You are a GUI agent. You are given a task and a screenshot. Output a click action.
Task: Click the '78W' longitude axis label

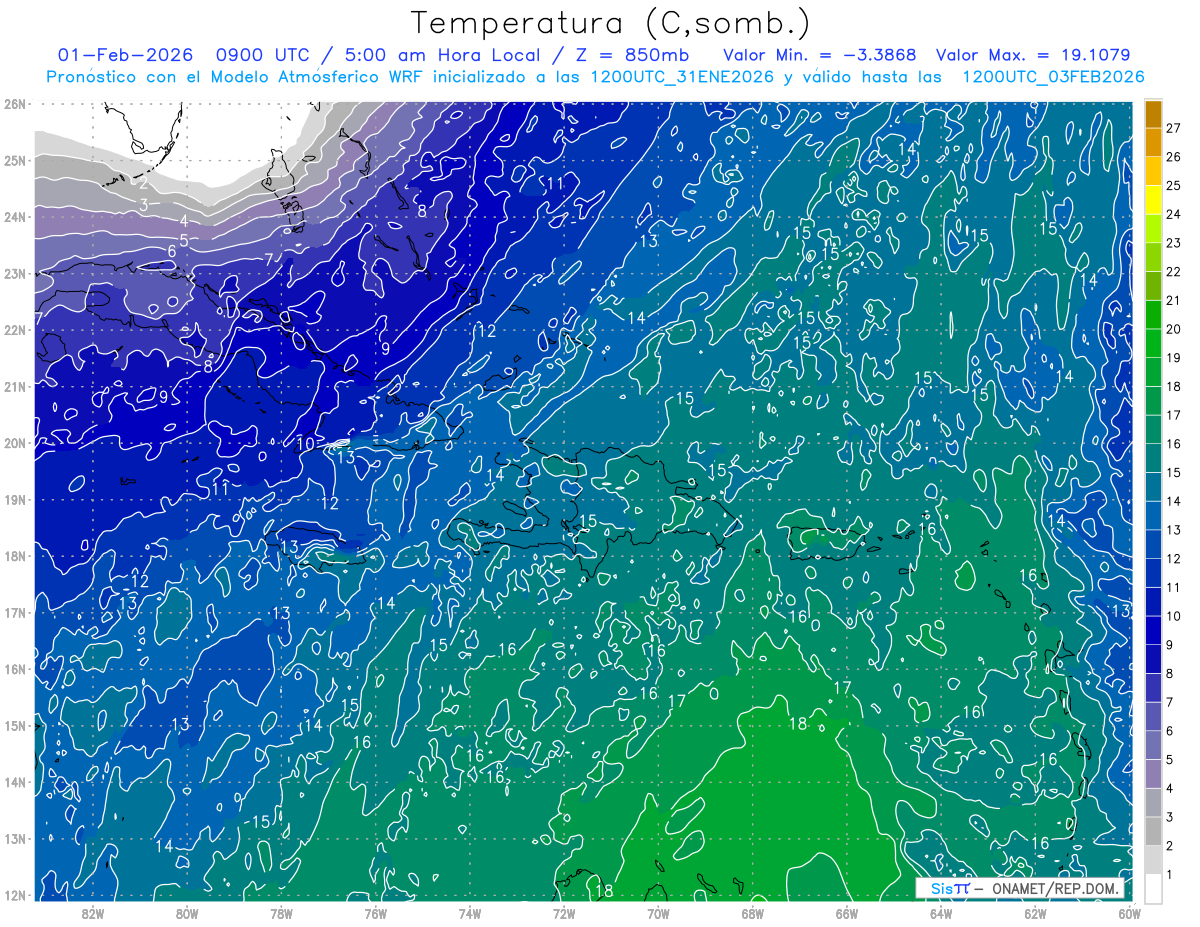(281, 913)
